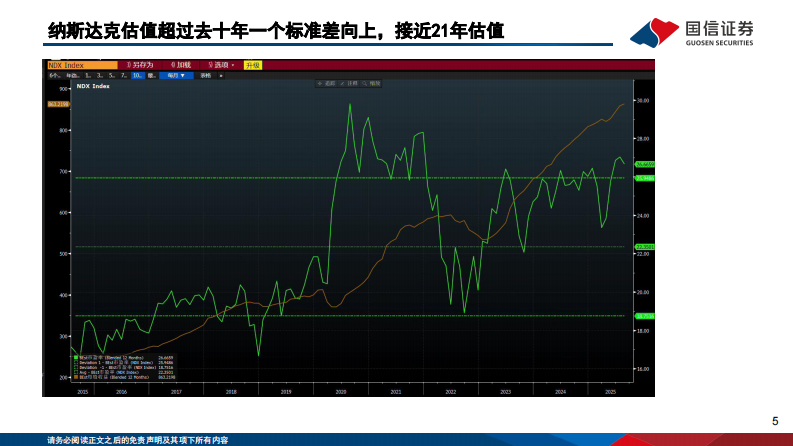
Task: Click the green latest-value tag on right axis
Action: pos(644,163)
